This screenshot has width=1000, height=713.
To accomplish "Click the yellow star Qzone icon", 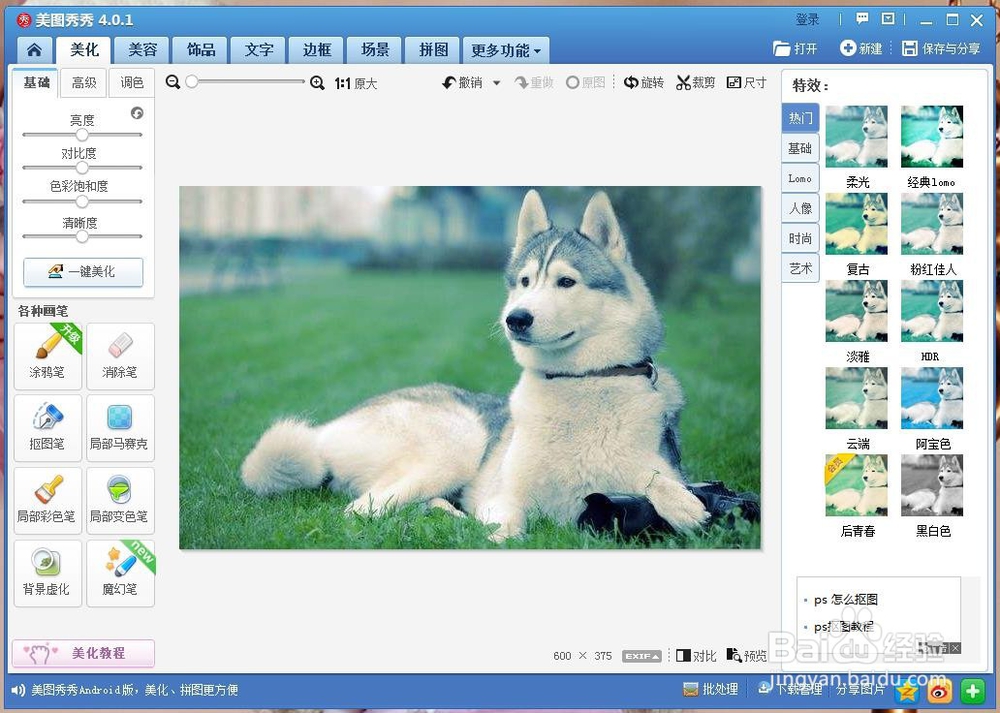I will [x=907, y=691].
